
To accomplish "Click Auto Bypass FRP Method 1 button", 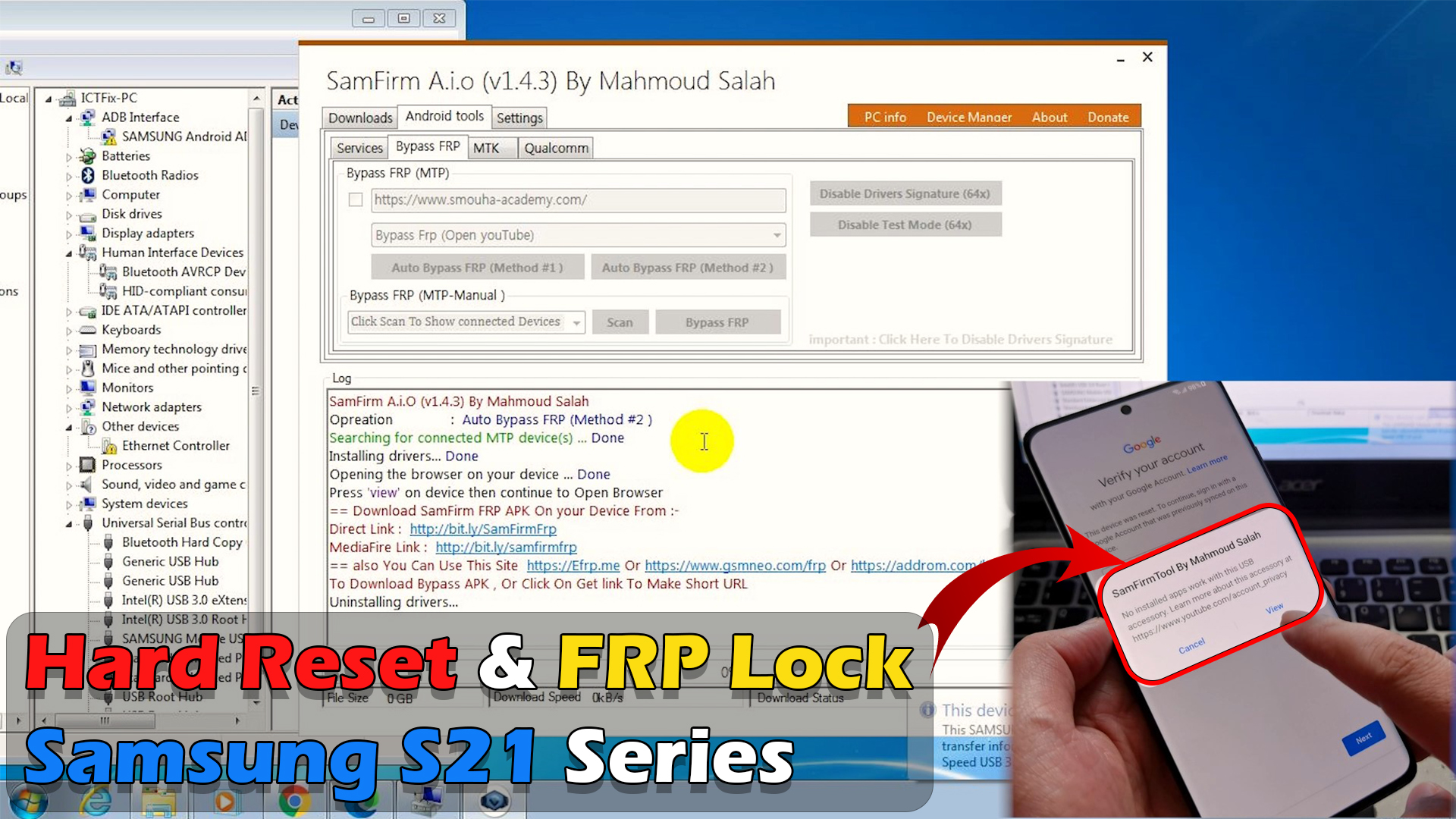I will pos(476,267).
